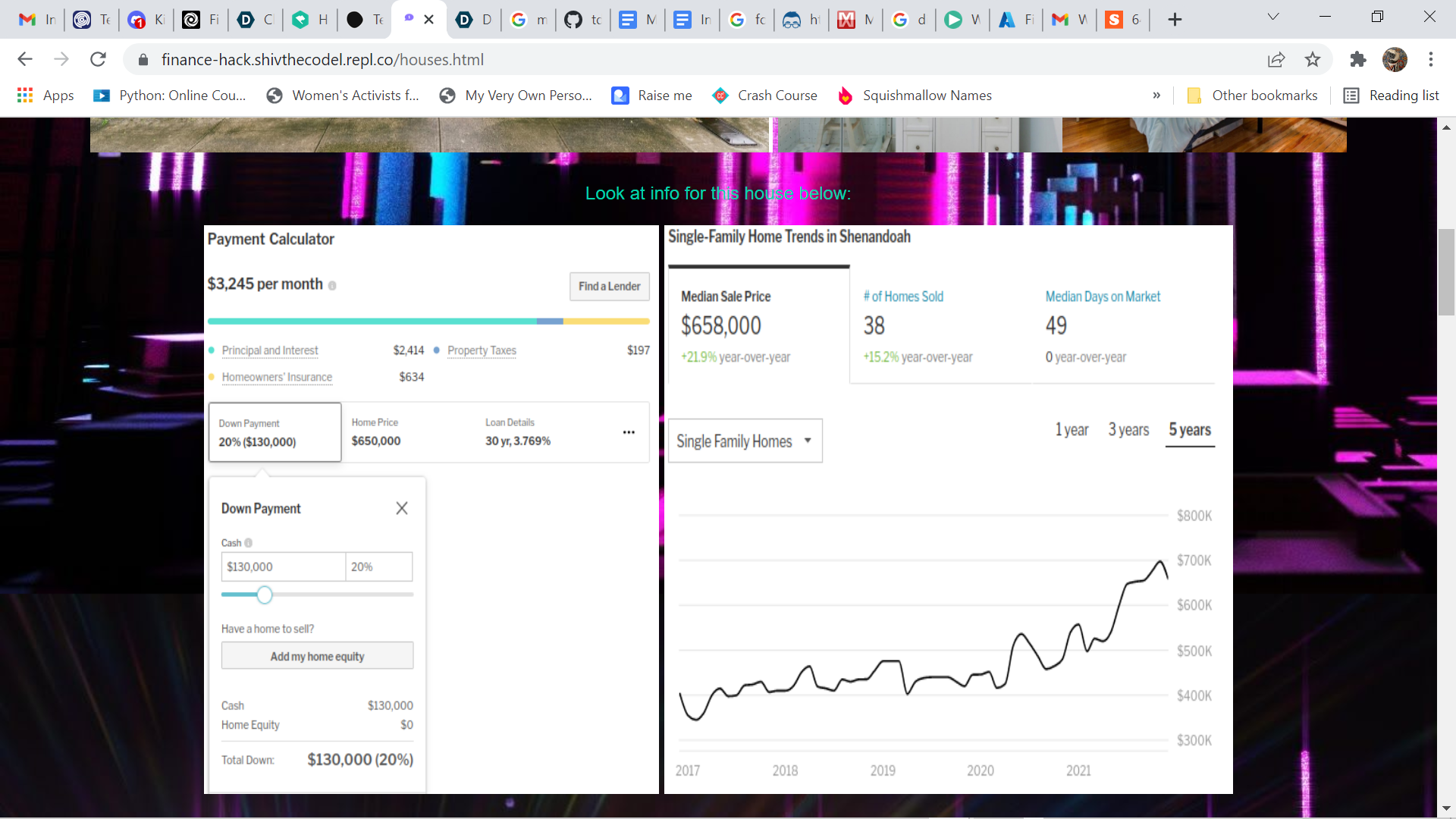
Task: Close the Down Payment popup
Action: pos(402,508)
